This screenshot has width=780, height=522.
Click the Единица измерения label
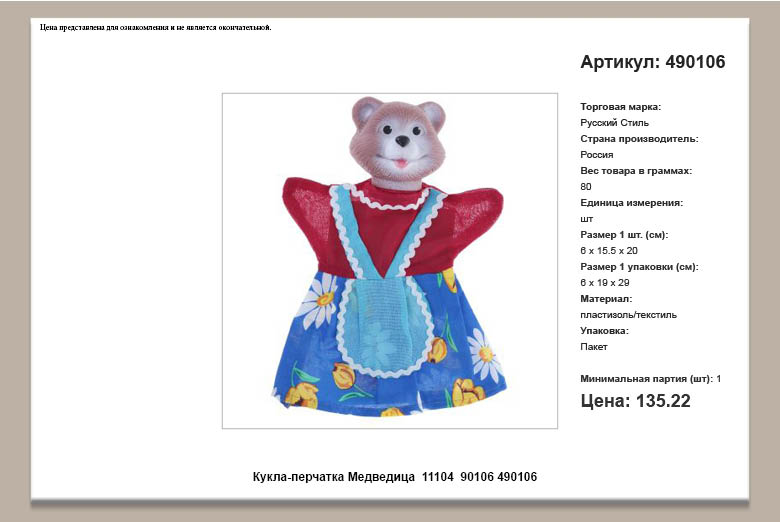point(631,203)
